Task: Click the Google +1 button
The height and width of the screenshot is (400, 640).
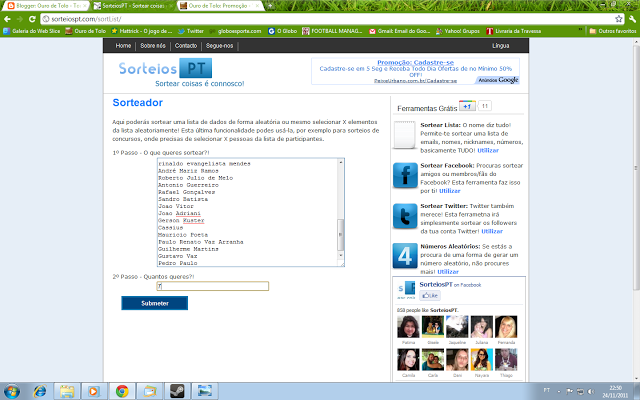Action: pyautogui.click(x=467, y=106)
